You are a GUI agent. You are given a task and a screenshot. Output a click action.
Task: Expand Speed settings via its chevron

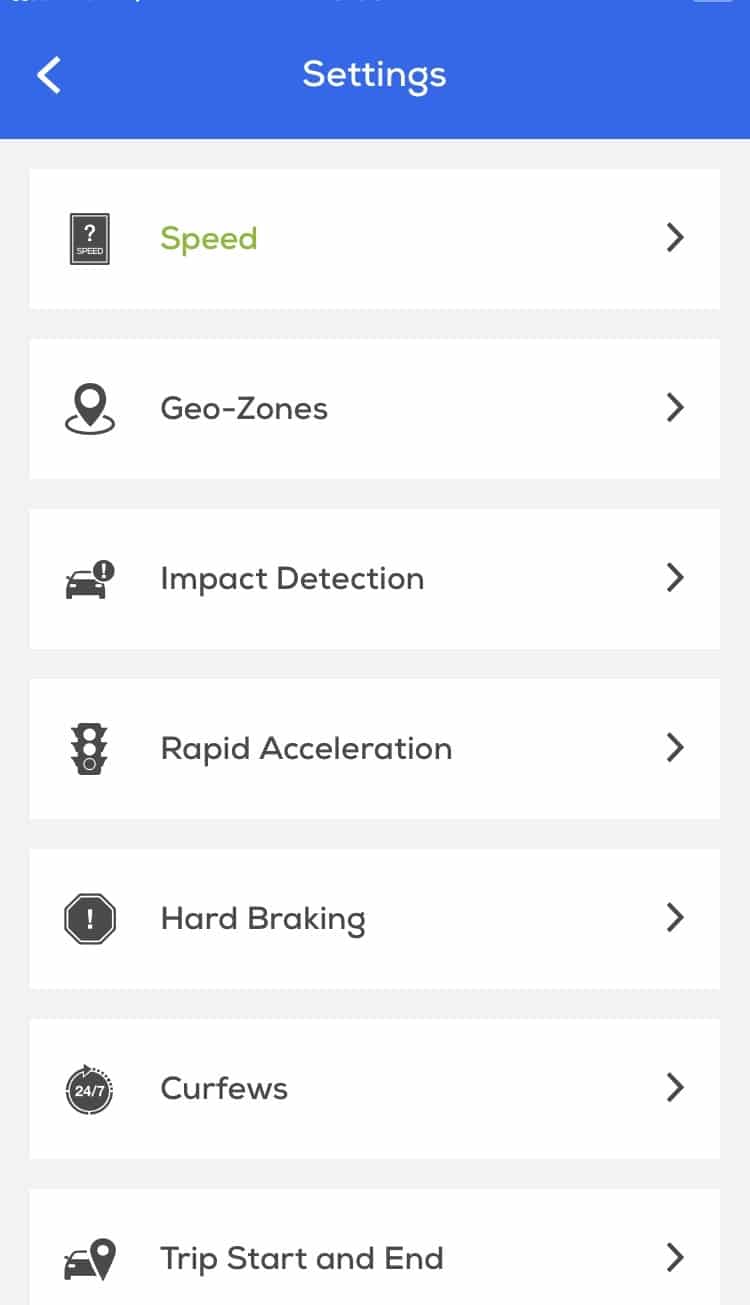[675, 238]
